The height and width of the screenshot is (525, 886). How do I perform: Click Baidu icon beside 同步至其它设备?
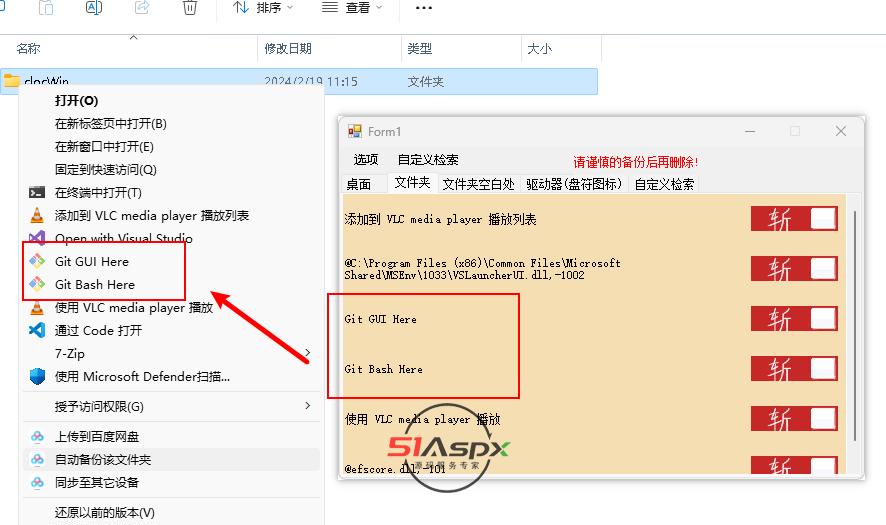[x=37, y=483]
